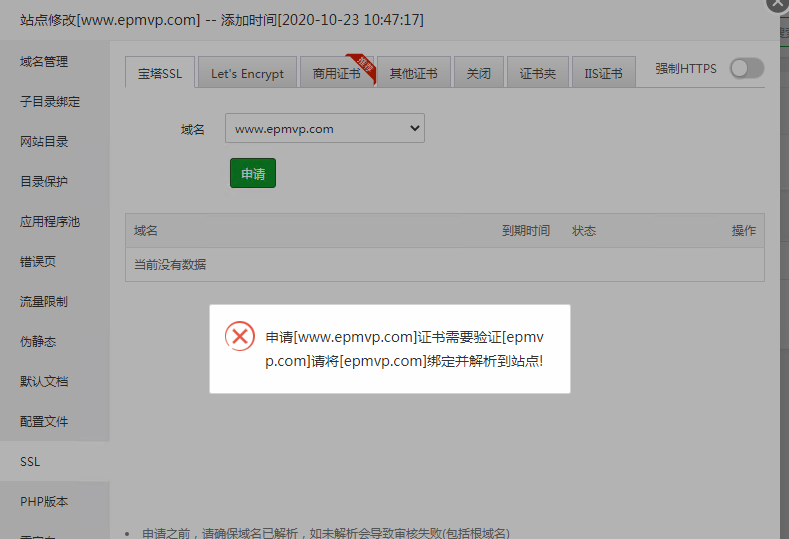Screen dimensions: 789x539
Task: Click the 操作 column header
Action: 744,230
